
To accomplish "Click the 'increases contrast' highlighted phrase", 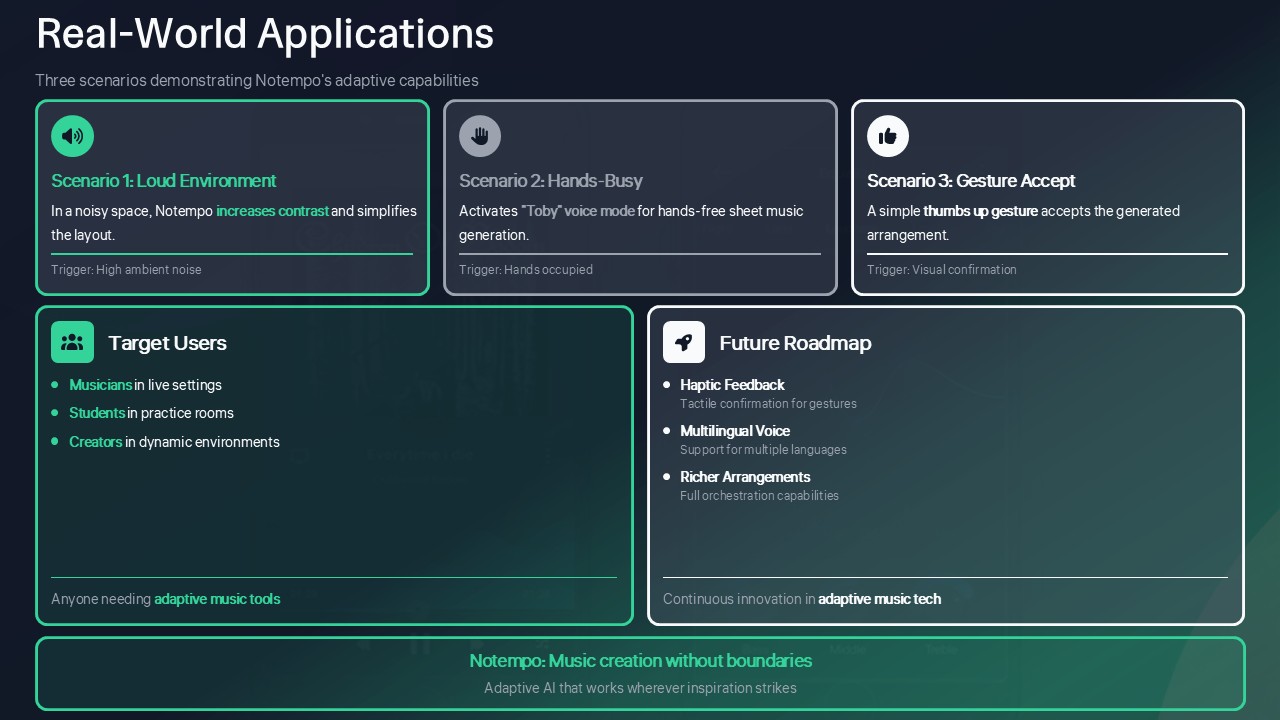I will 272,211.
